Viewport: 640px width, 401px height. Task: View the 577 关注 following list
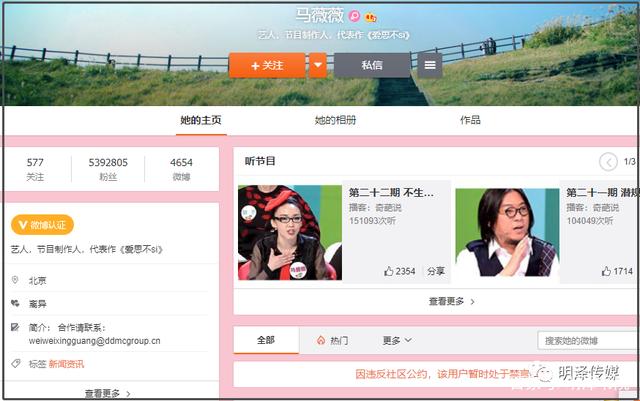35,169
